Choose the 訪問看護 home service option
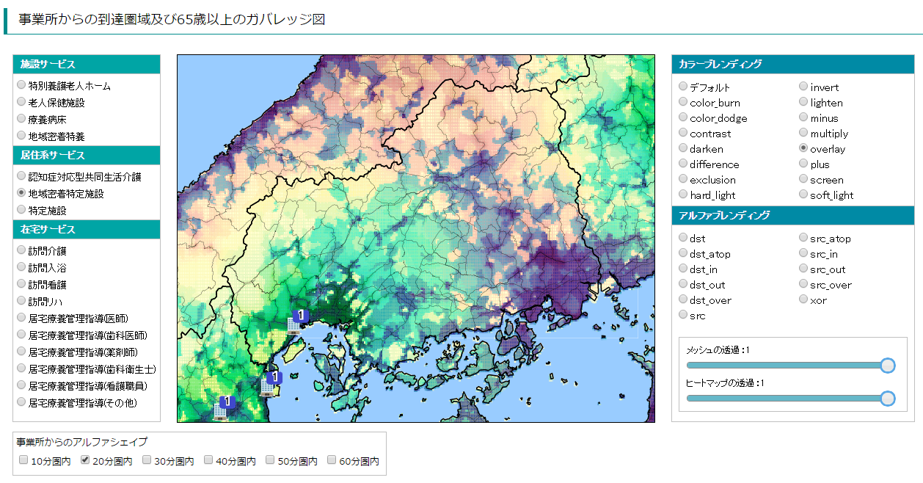 pyautogui.click(x=21, y=284)
